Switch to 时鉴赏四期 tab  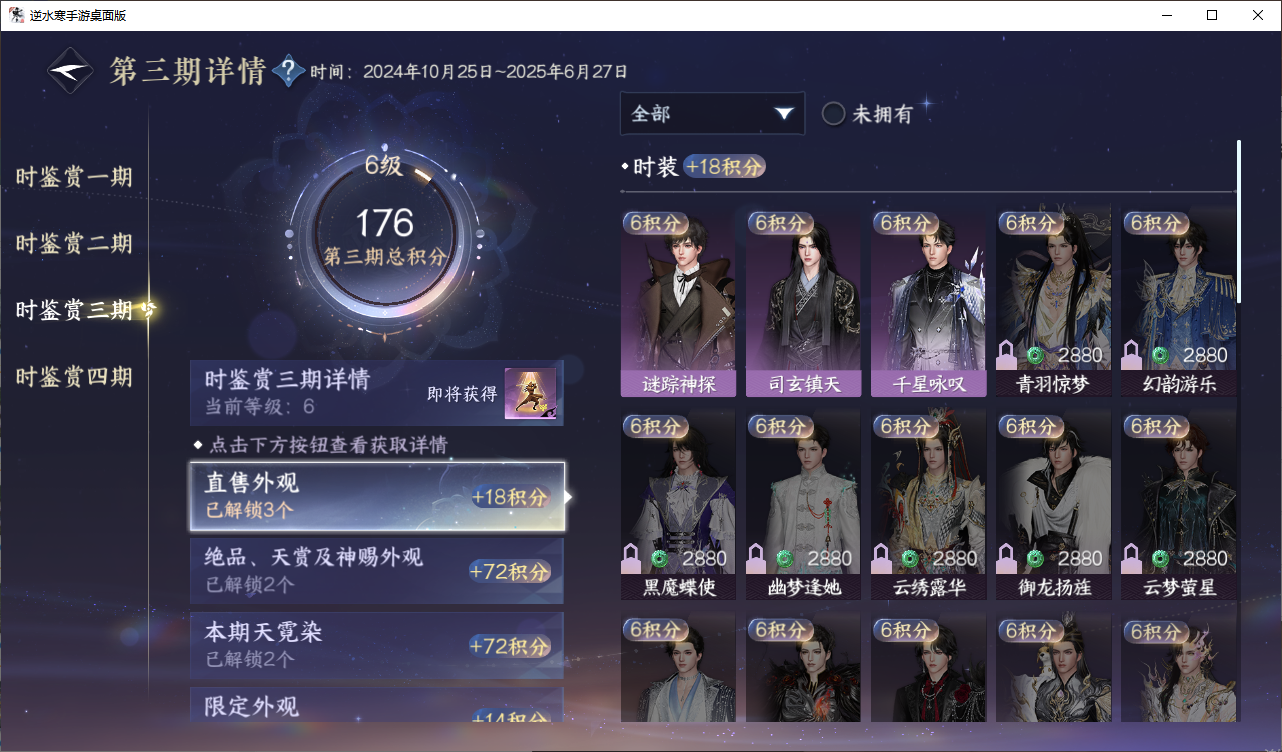point(75,377)
